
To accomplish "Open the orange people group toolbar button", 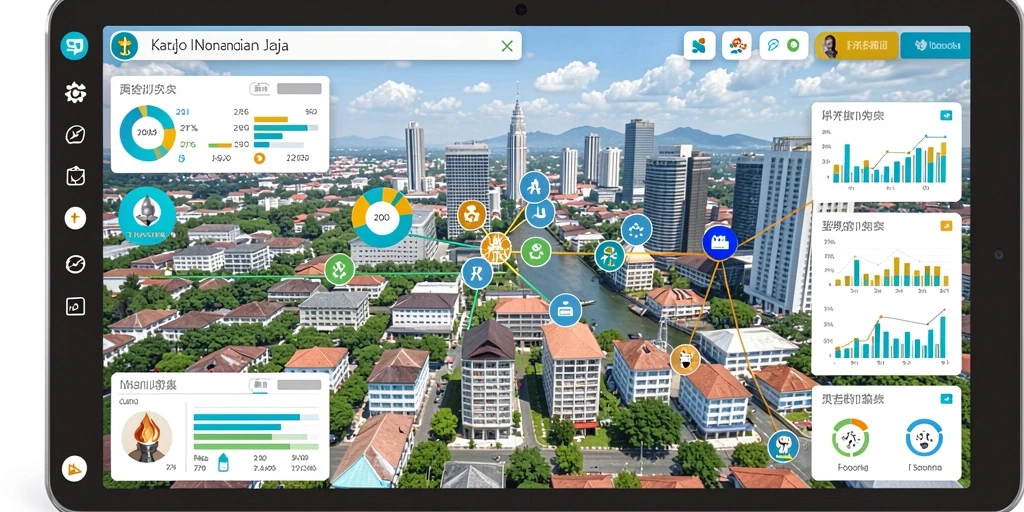I will [737, 46].
